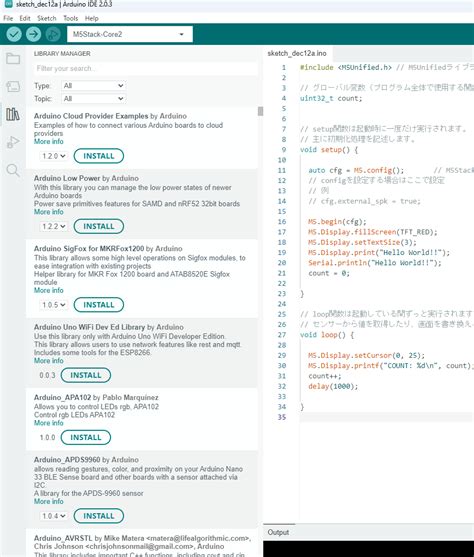This screenshot has width=474, height=557.
Task: Open the Boards Manager sidebar icon
Action: pyautogui.click(x=13, y=86)
